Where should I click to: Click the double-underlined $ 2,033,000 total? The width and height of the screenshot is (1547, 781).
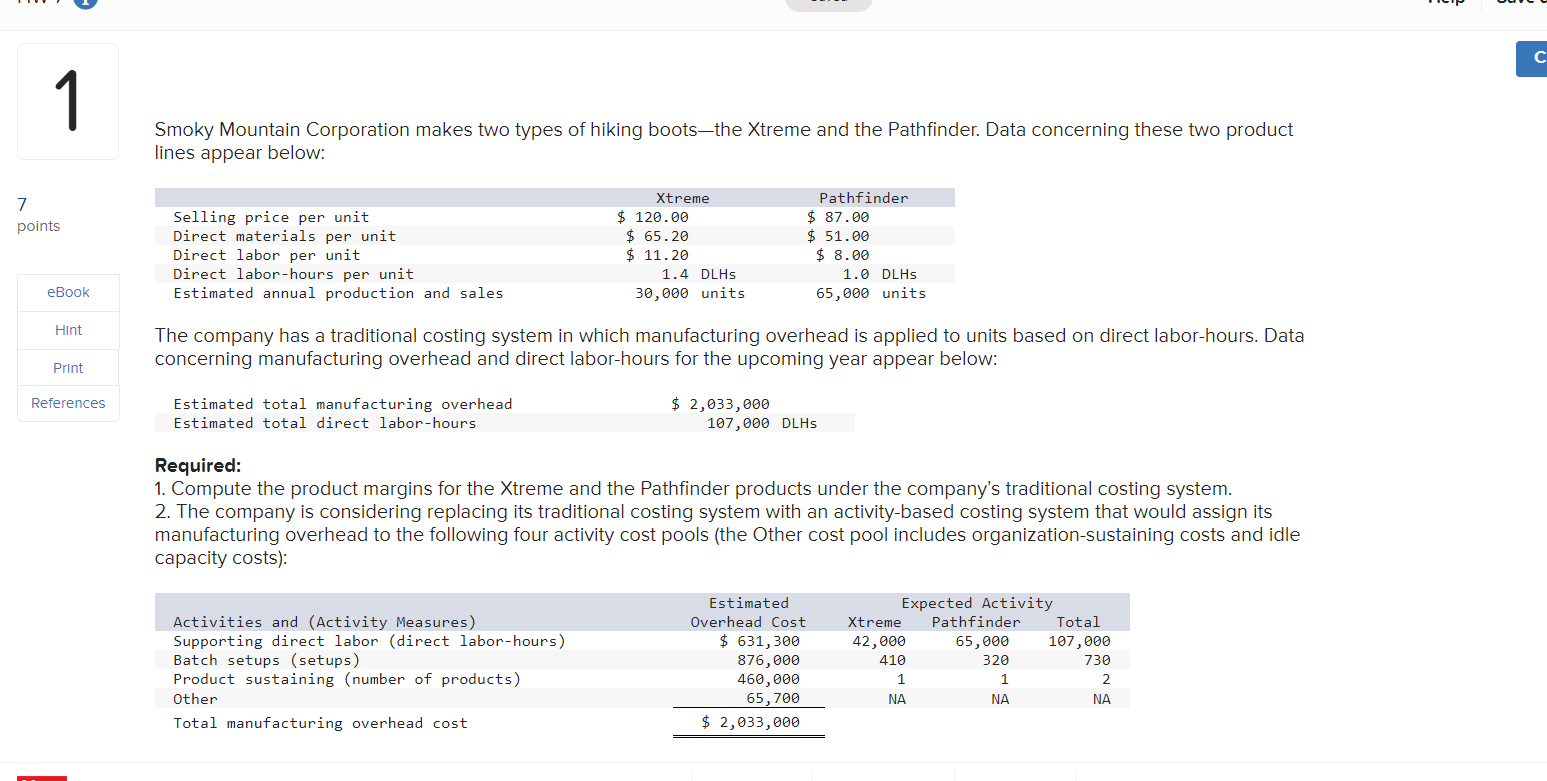click(751, 722)
